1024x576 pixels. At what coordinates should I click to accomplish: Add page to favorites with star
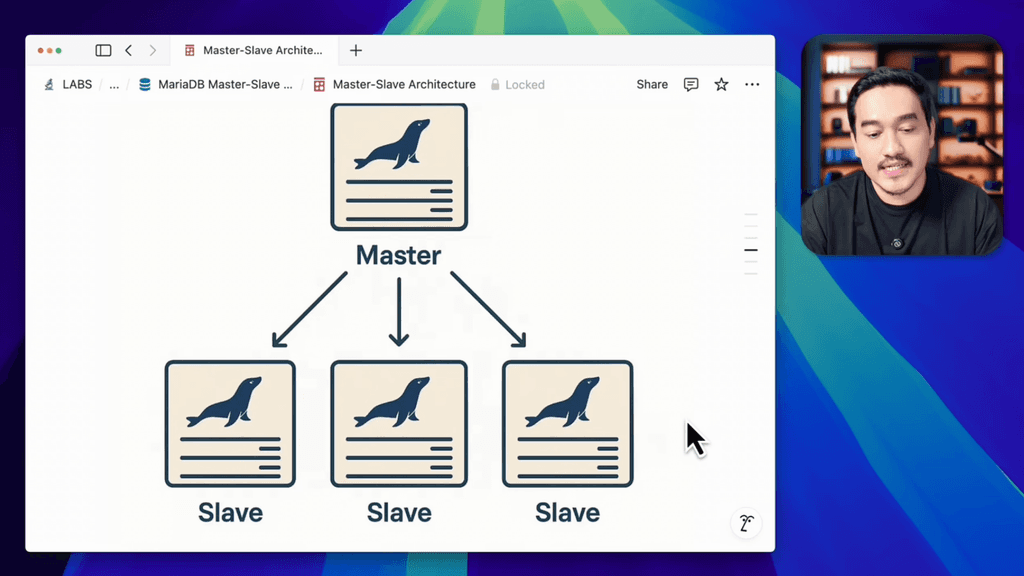point(721,84)
